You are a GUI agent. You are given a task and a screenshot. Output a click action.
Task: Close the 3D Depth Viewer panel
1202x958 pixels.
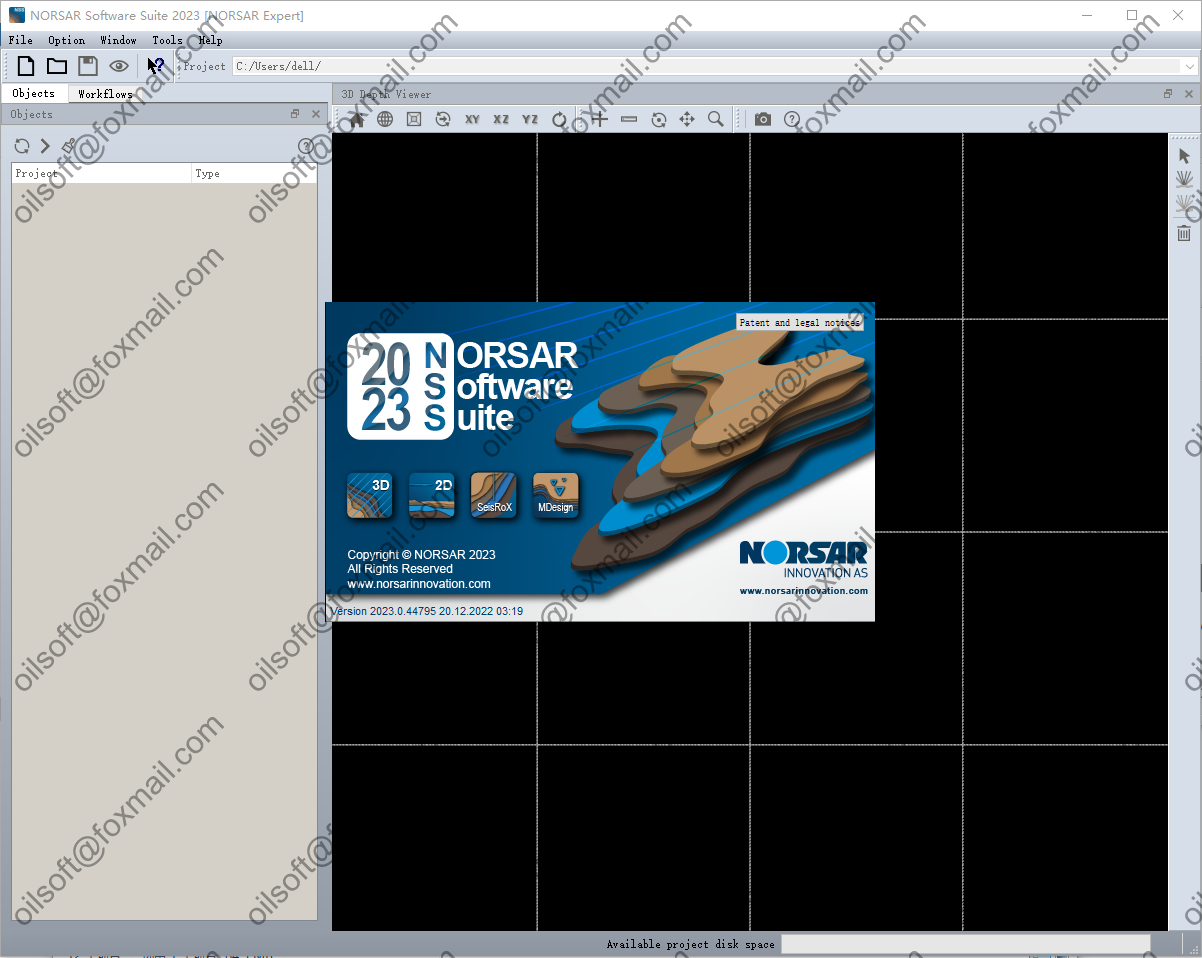1188,94
